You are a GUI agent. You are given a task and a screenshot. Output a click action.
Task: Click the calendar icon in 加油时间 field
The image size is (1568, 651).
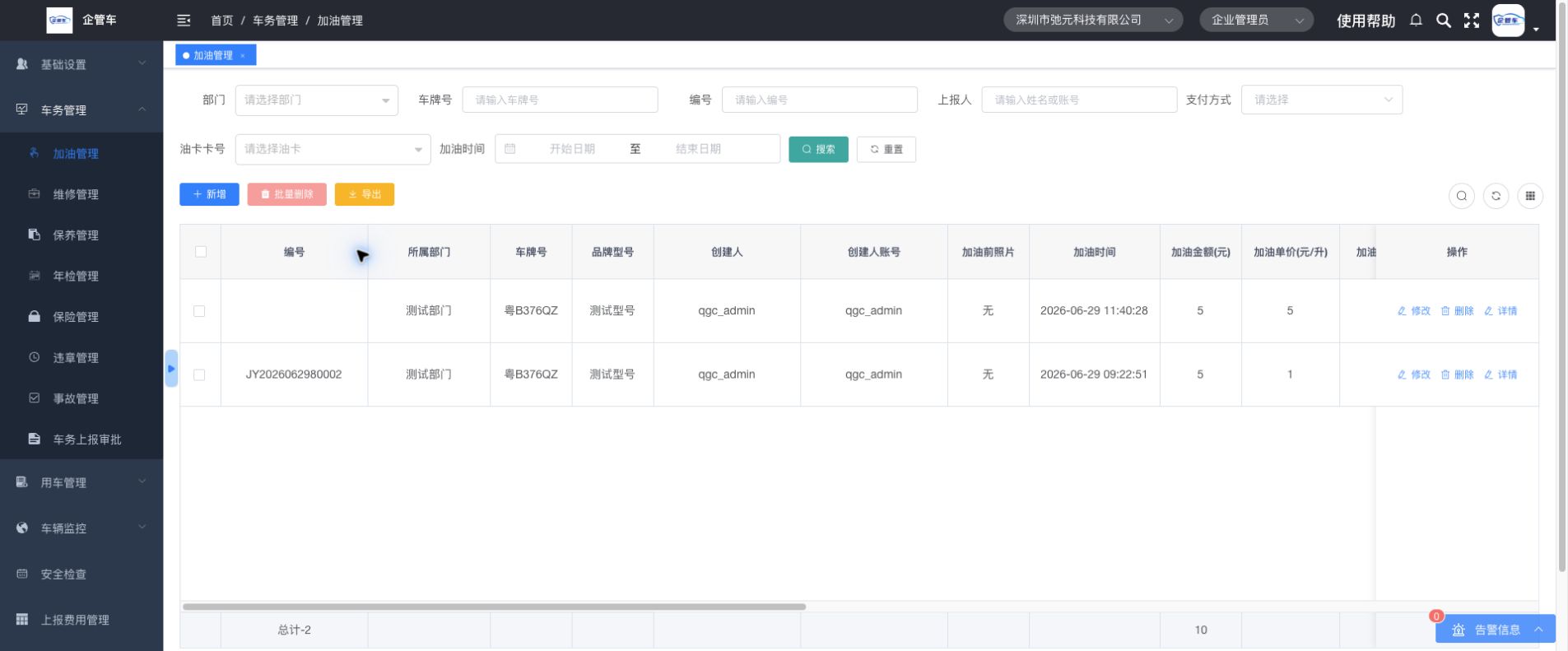pyautogui.click(x=510, y=149)
